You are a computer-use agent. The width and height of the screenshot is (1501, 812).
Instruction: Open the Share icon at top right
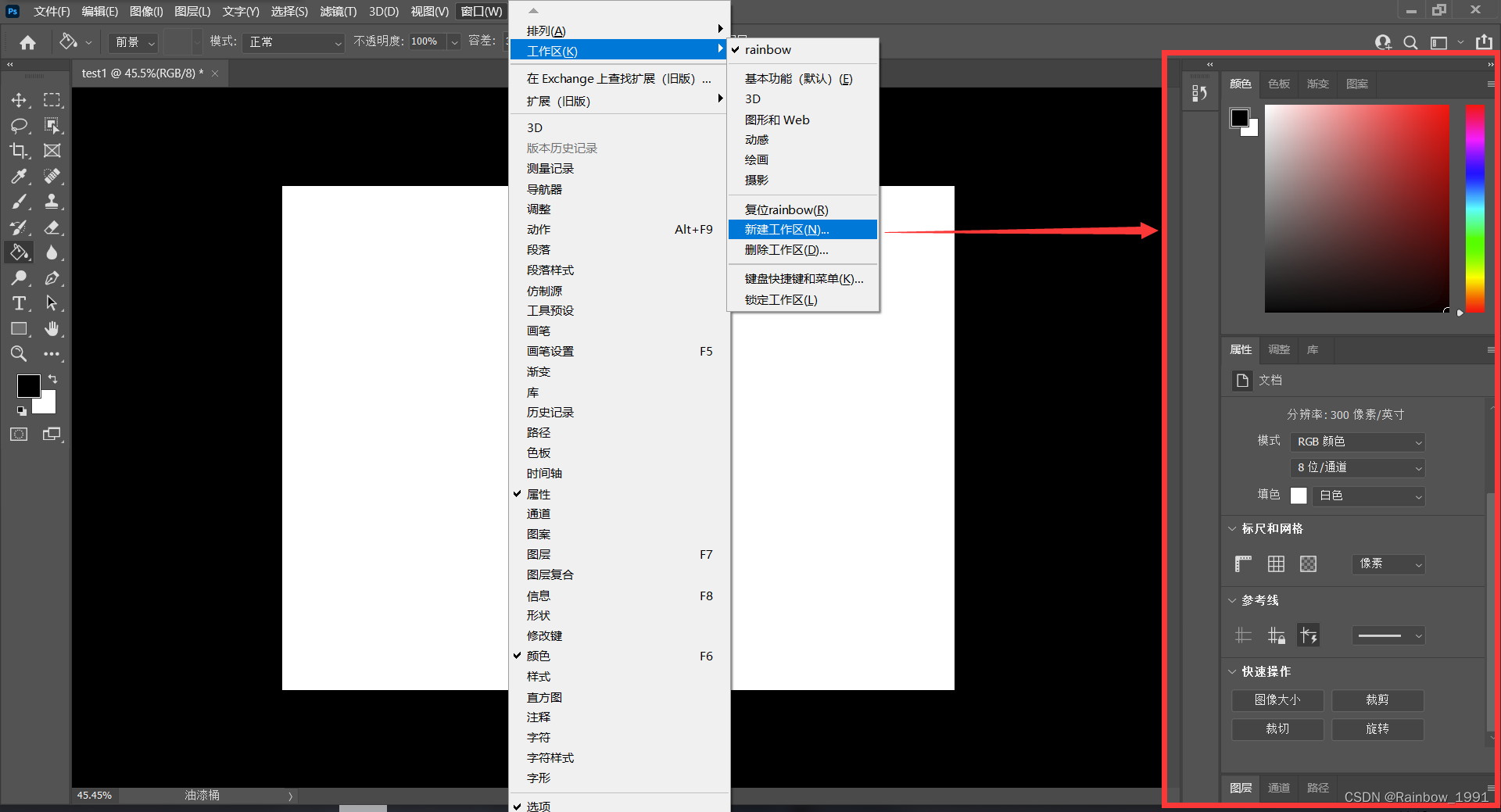point(1484,42)
